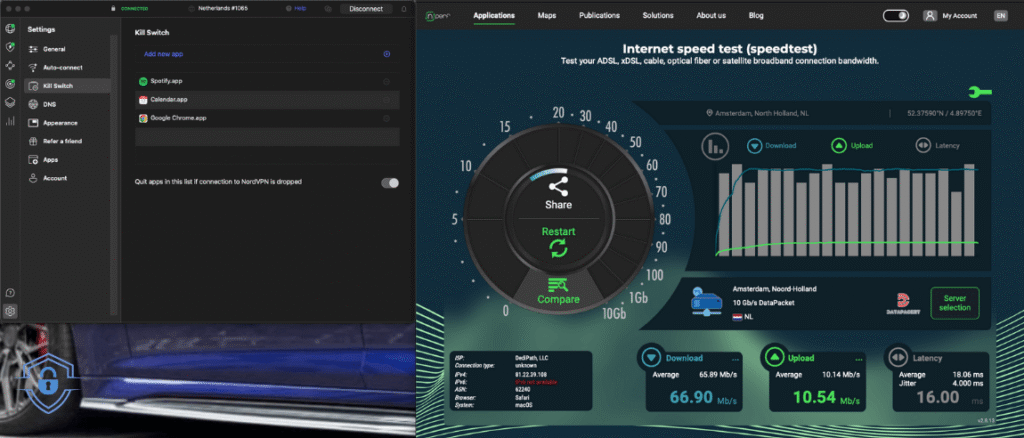Toggle Latency series in the graph legend
This screenshot has width=1024, height=438.
pyautogui.click(x=938, y=146)
